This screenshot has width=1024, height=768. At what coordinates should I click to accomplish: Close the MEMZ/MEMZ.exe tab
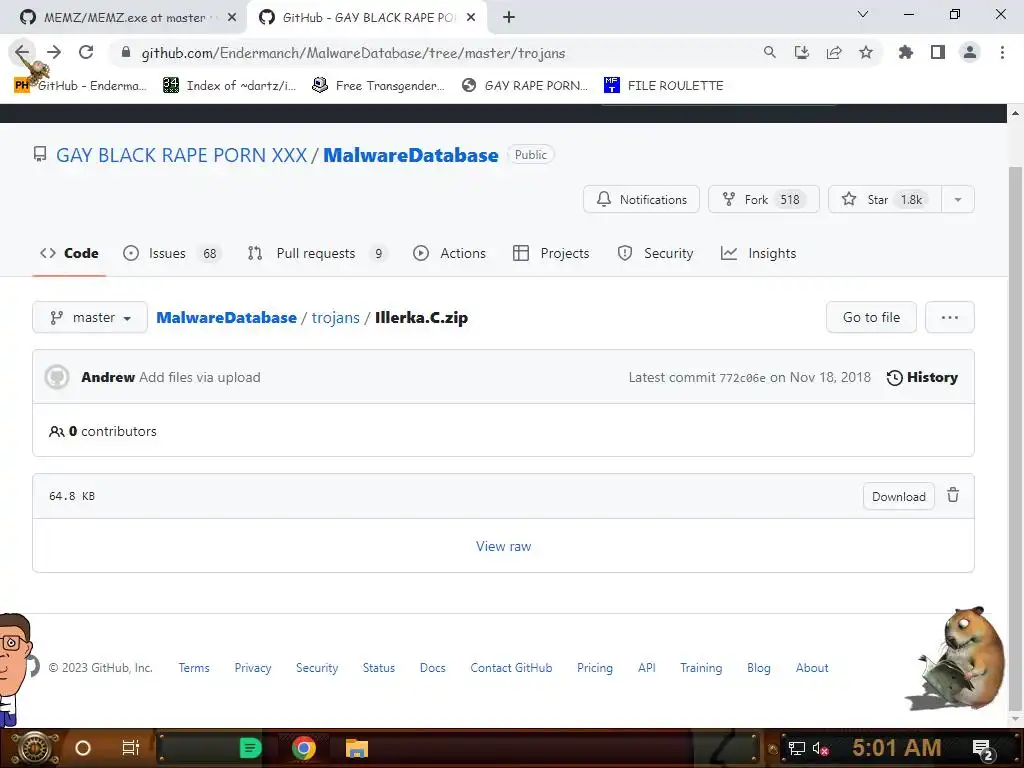point(232,18)
